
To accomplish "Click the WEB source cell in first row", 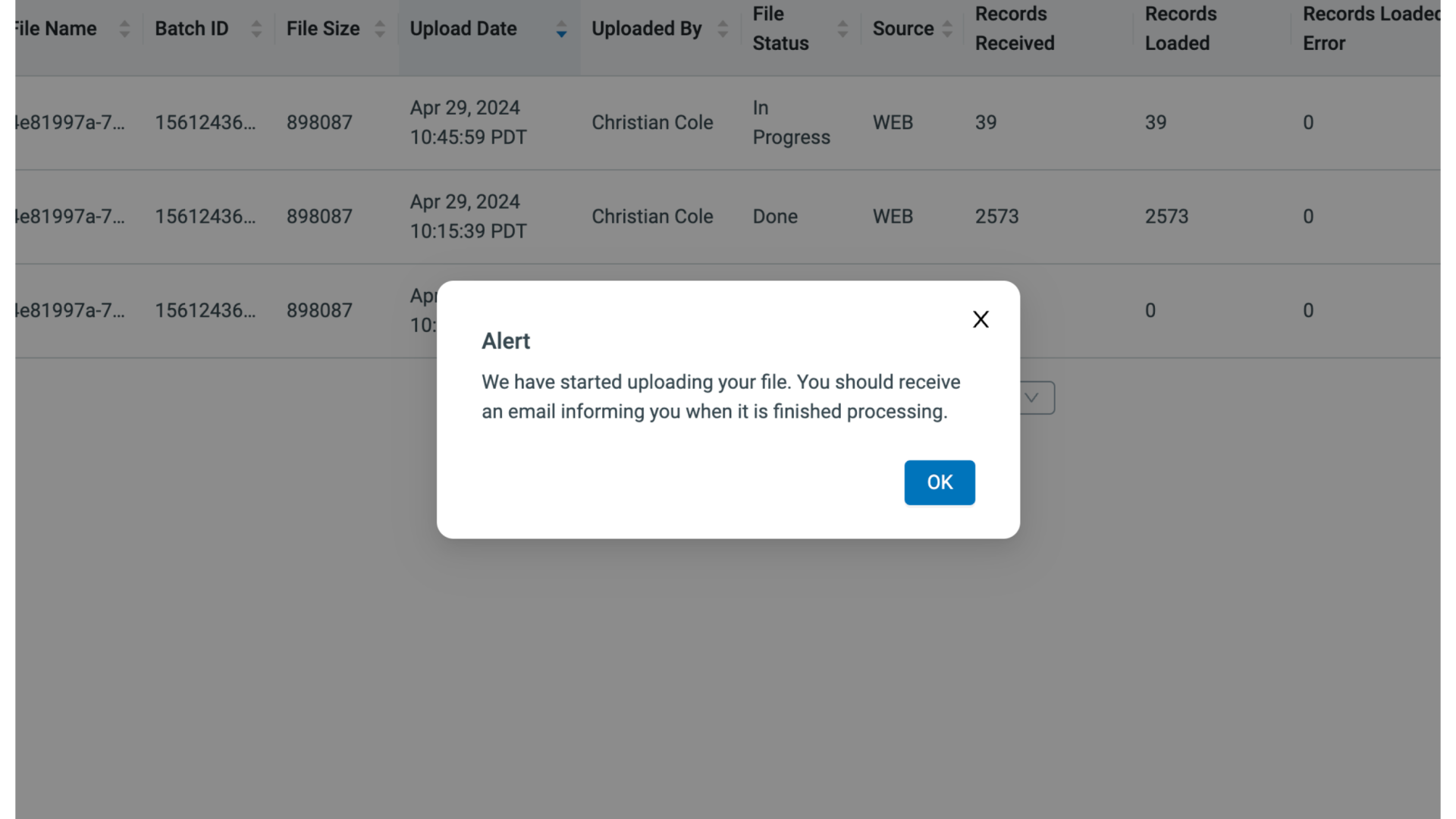I will coord(893,121).
